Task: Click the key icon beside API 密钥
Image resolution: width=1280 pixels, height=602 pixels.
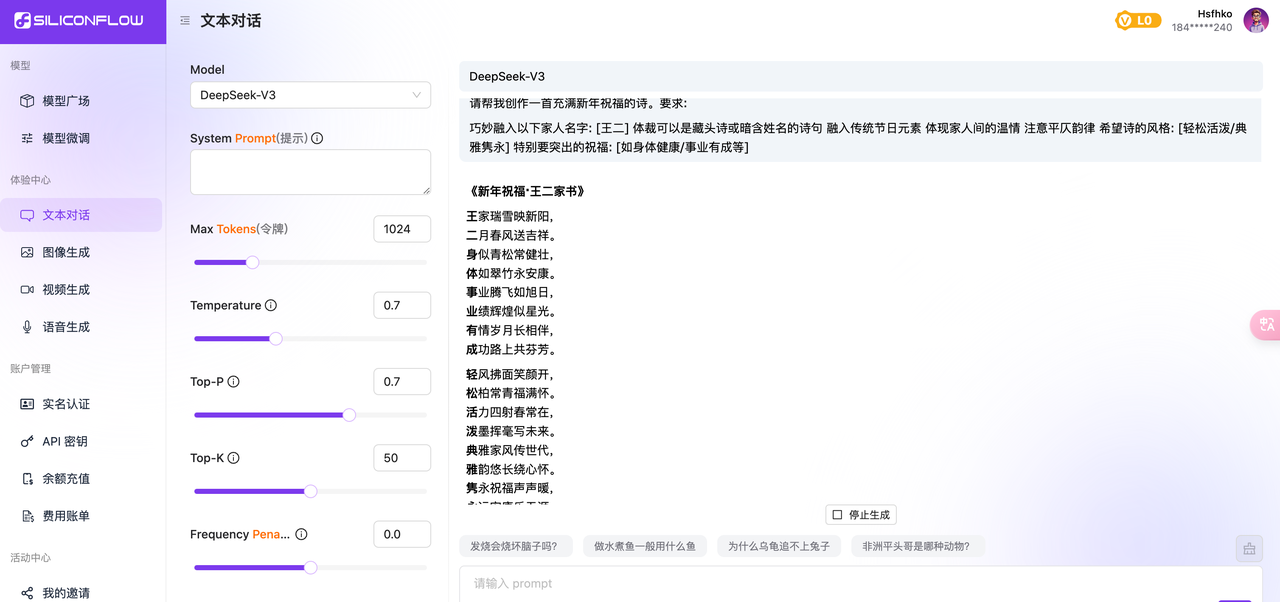Action: [x=27, y=441]
